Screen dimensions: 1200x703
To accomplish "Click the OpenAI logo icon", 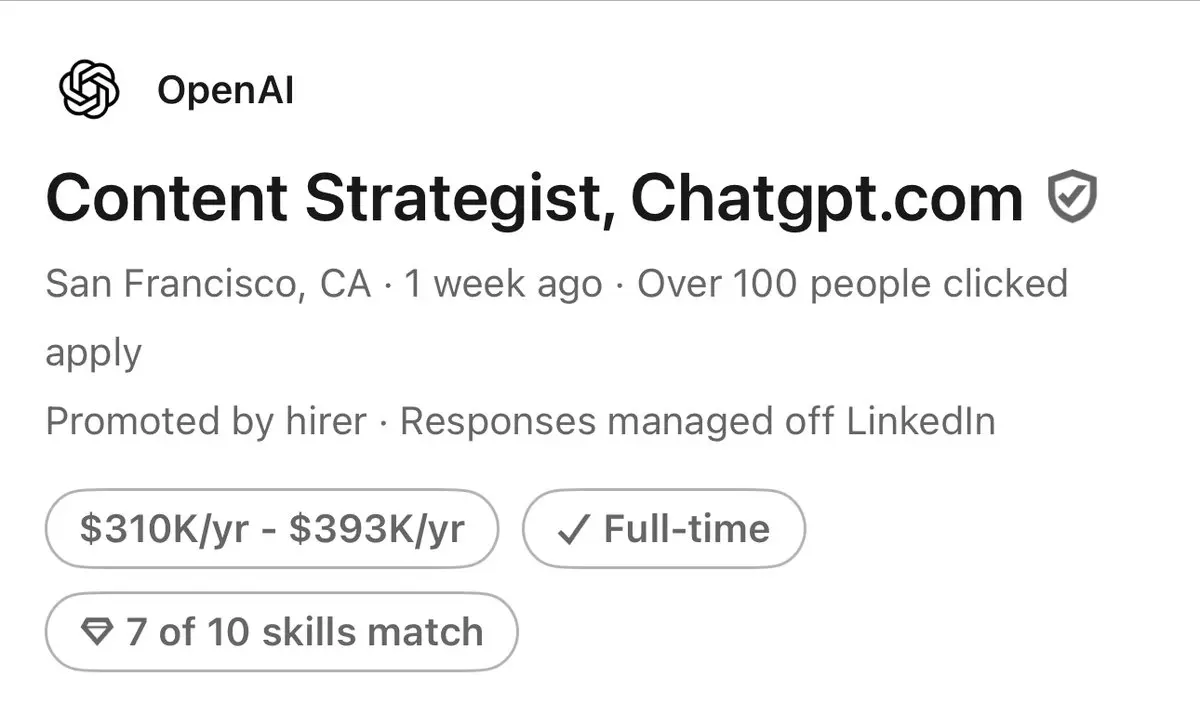I will pos(90,91).
